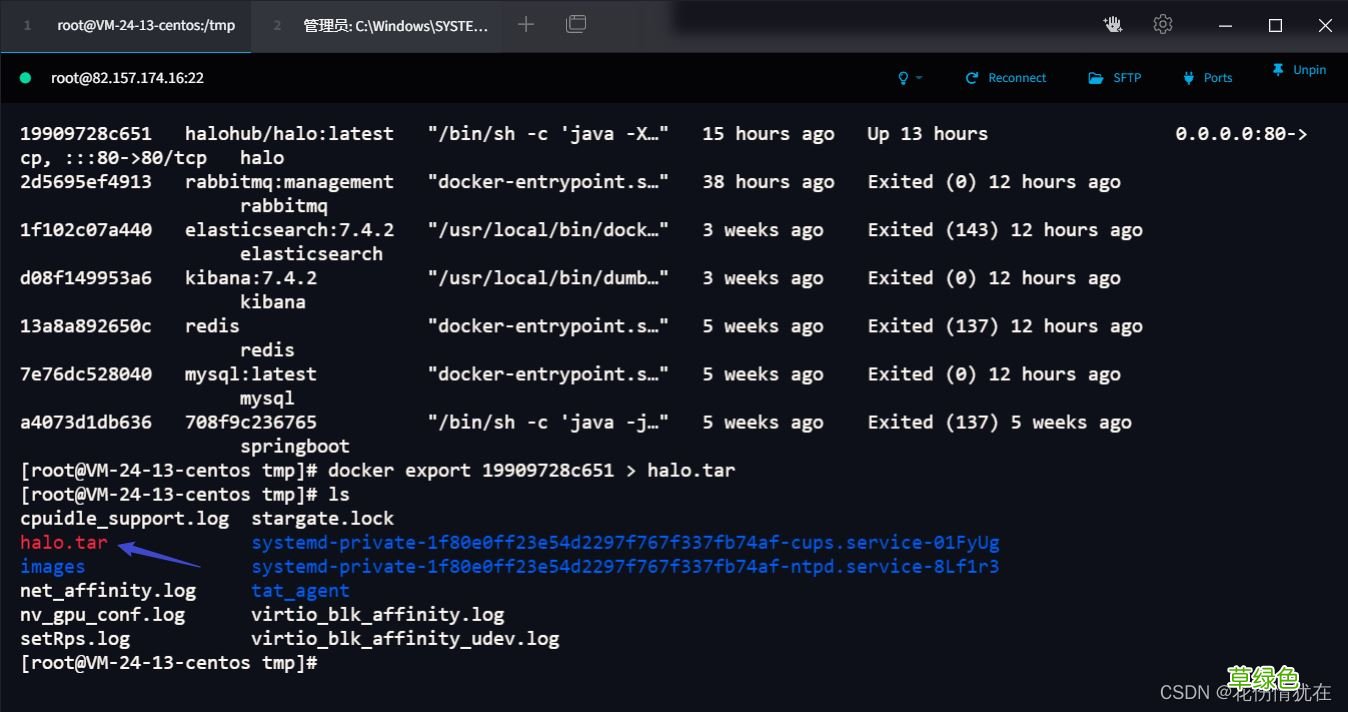
Task: Click the rabbitmq:management image text
Action: 289,182
